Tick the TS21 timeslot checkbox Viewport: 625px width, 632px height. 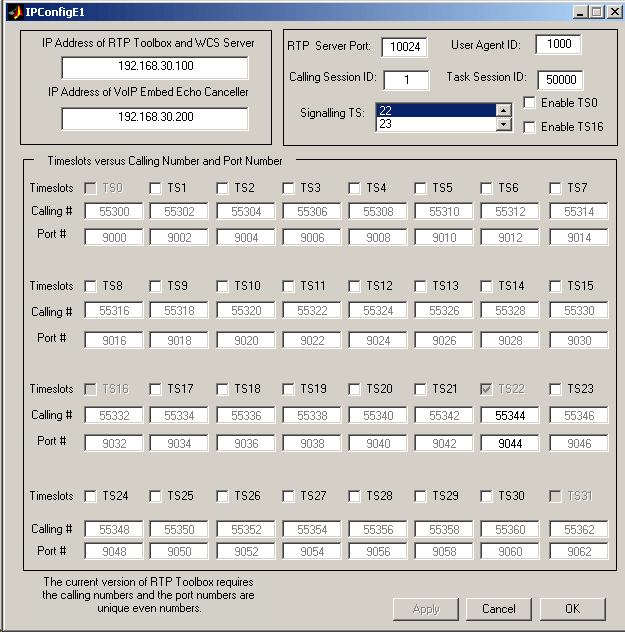point(420,389)
